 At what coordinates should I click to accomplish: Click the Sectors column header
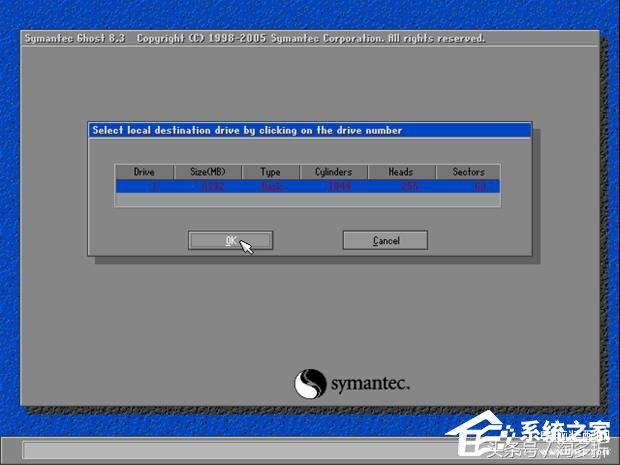click(468, 172)
